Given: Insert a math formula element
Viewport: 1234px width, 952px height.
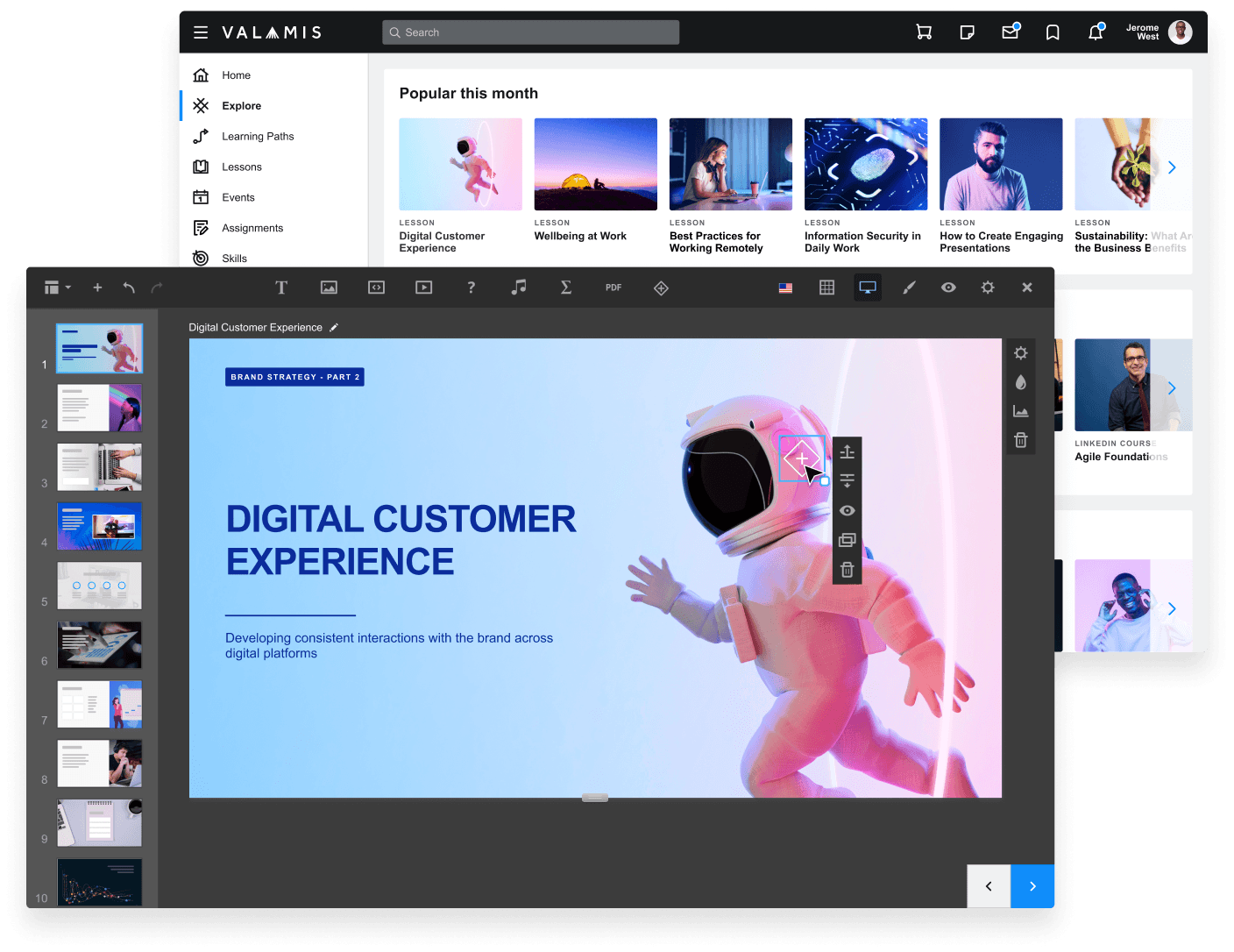Looking at the screenshot, I should coord(566,288).
